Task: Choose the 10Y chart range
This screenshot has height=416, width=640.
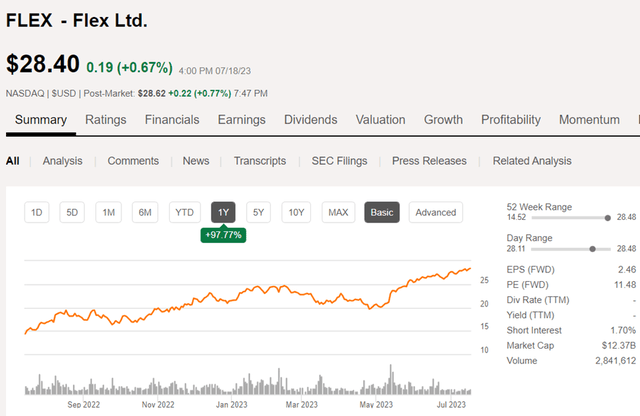Action: tap(296, 212)
